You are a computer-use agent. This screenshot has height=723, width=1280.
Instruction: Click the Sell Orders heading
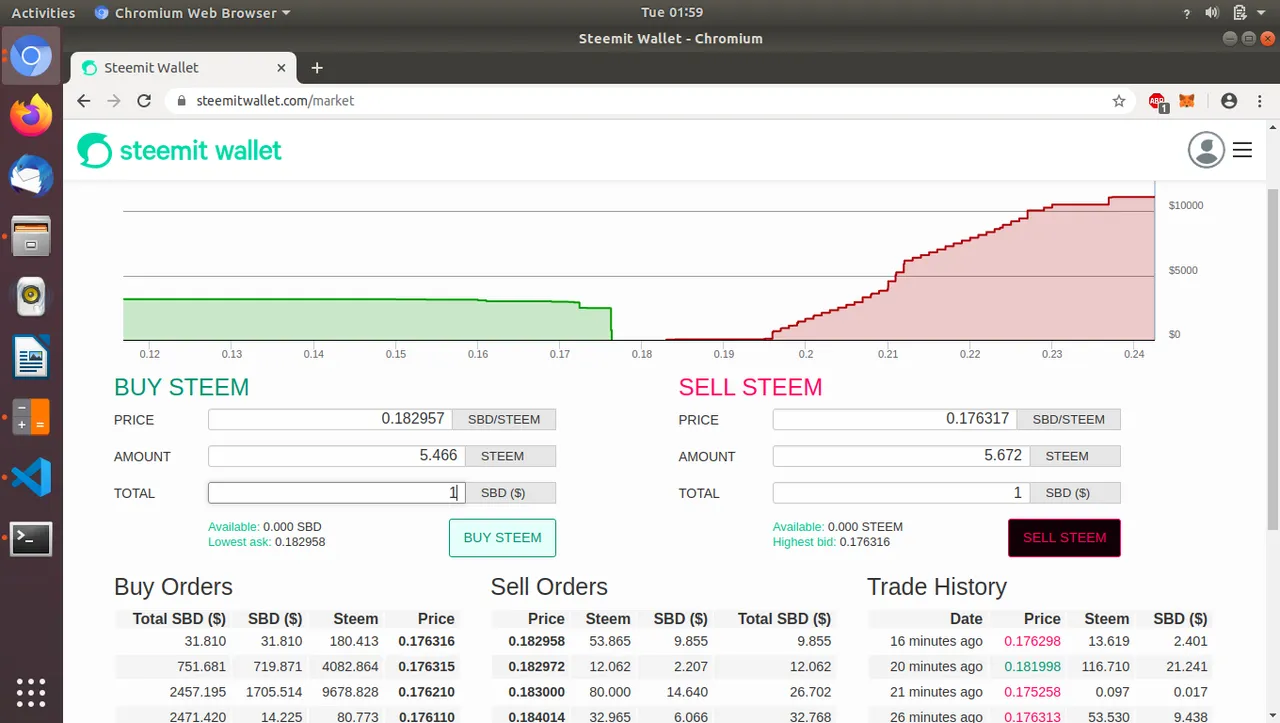549,587
